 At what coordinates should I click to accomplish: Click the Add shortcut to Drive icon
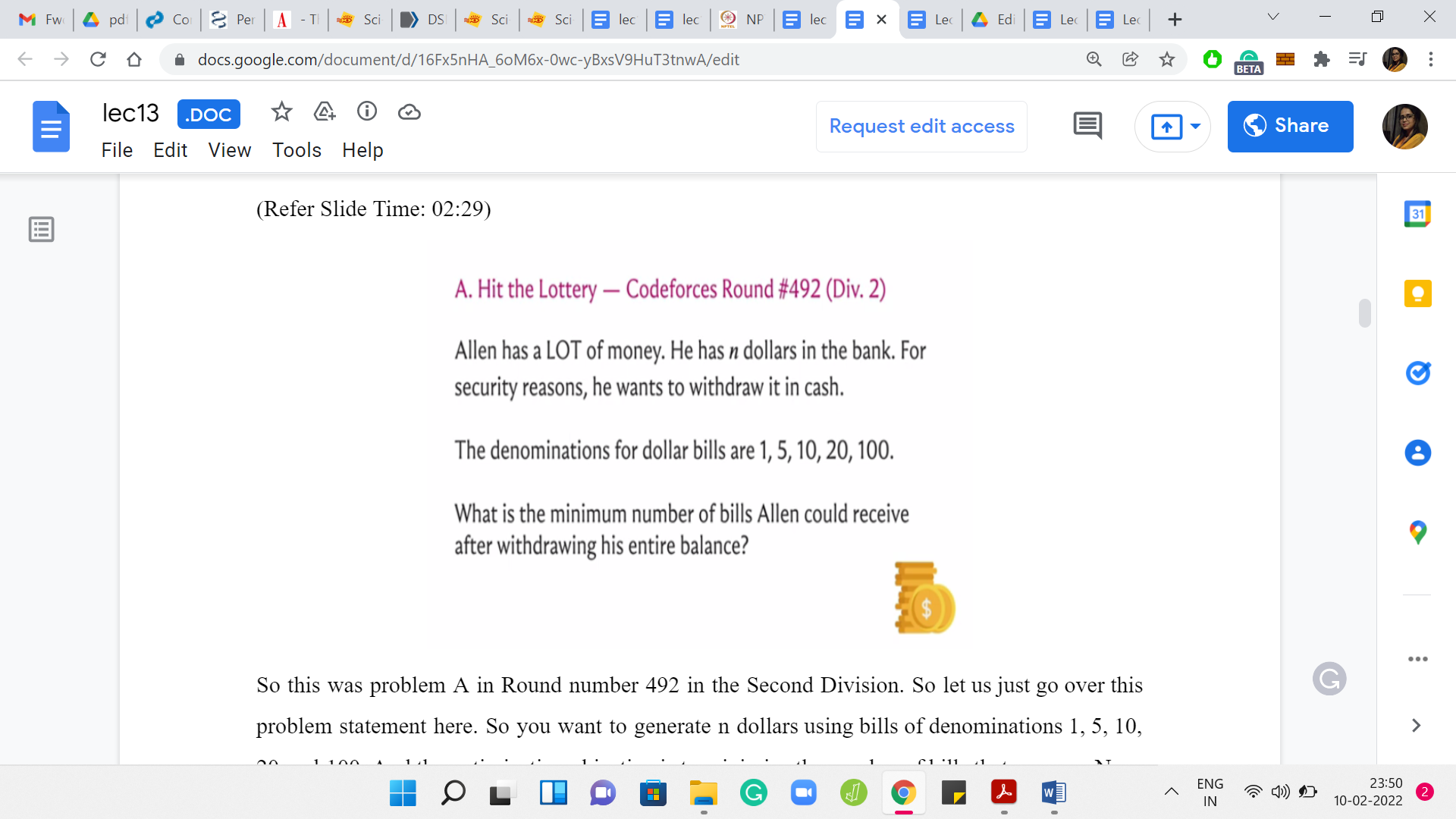pos(325,112)
